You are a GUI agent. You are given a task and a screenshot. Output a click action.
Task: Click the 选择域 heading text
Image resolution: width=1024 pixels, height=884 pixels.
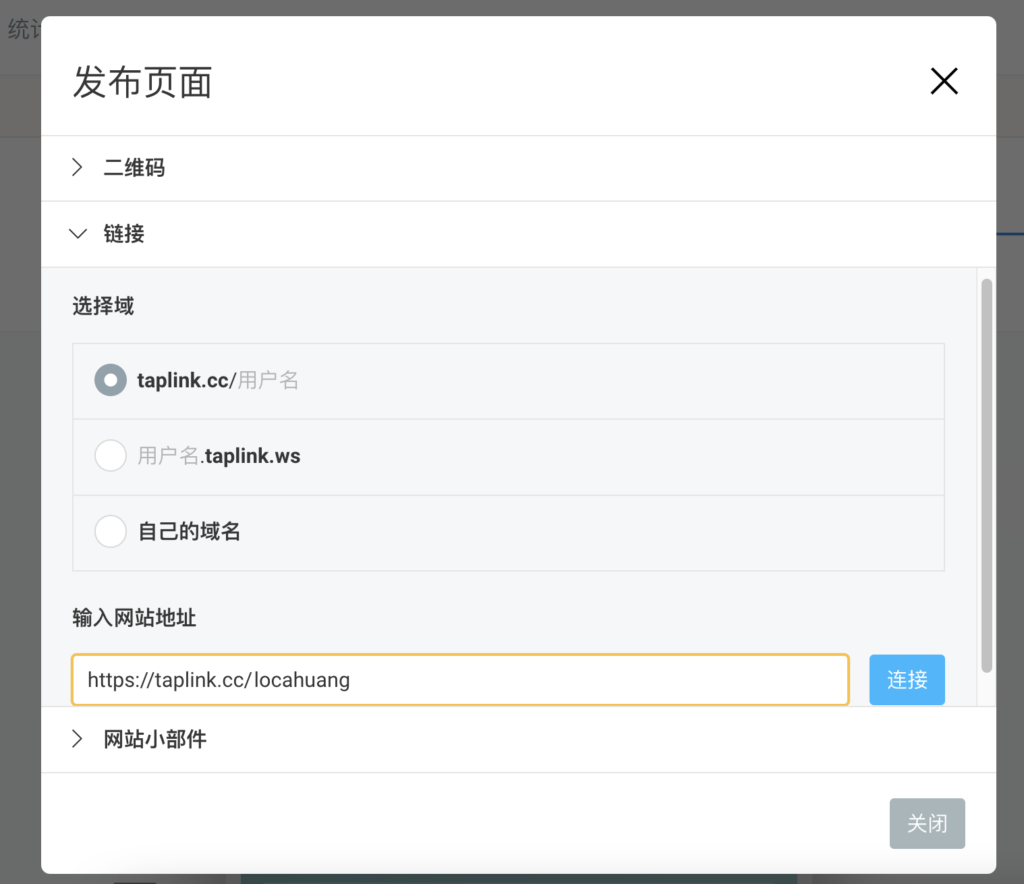tap(103, 306)
